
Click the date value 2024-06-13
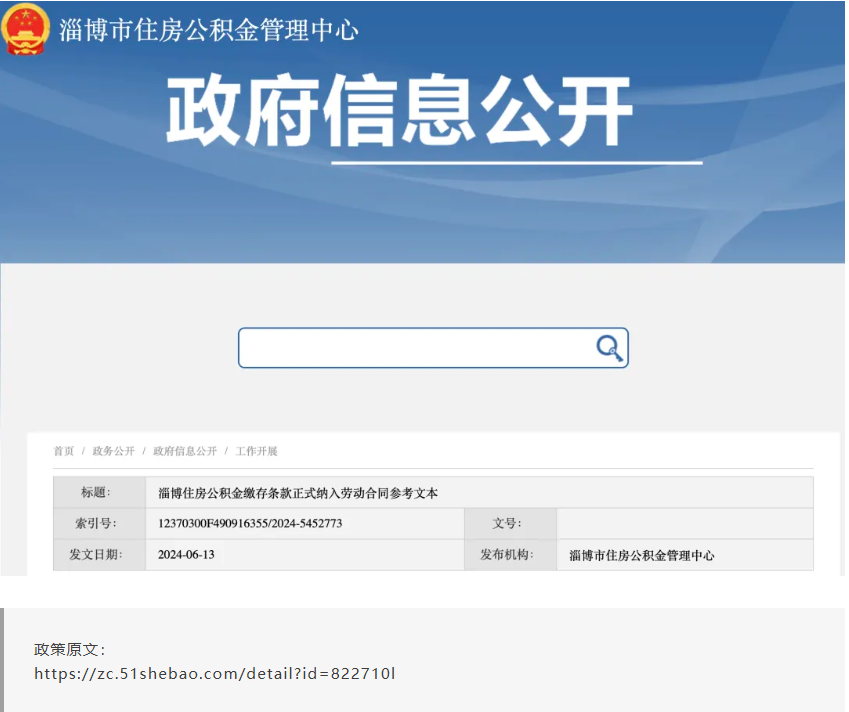pos(186,555)
